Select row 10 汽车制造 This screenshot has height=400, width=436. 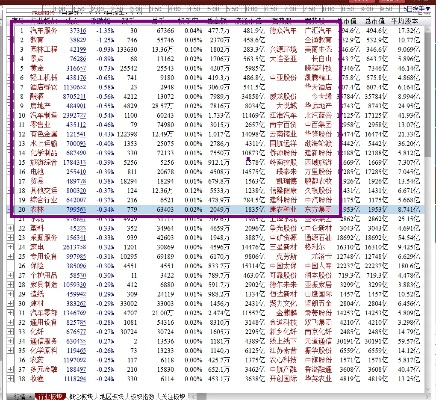215,115
